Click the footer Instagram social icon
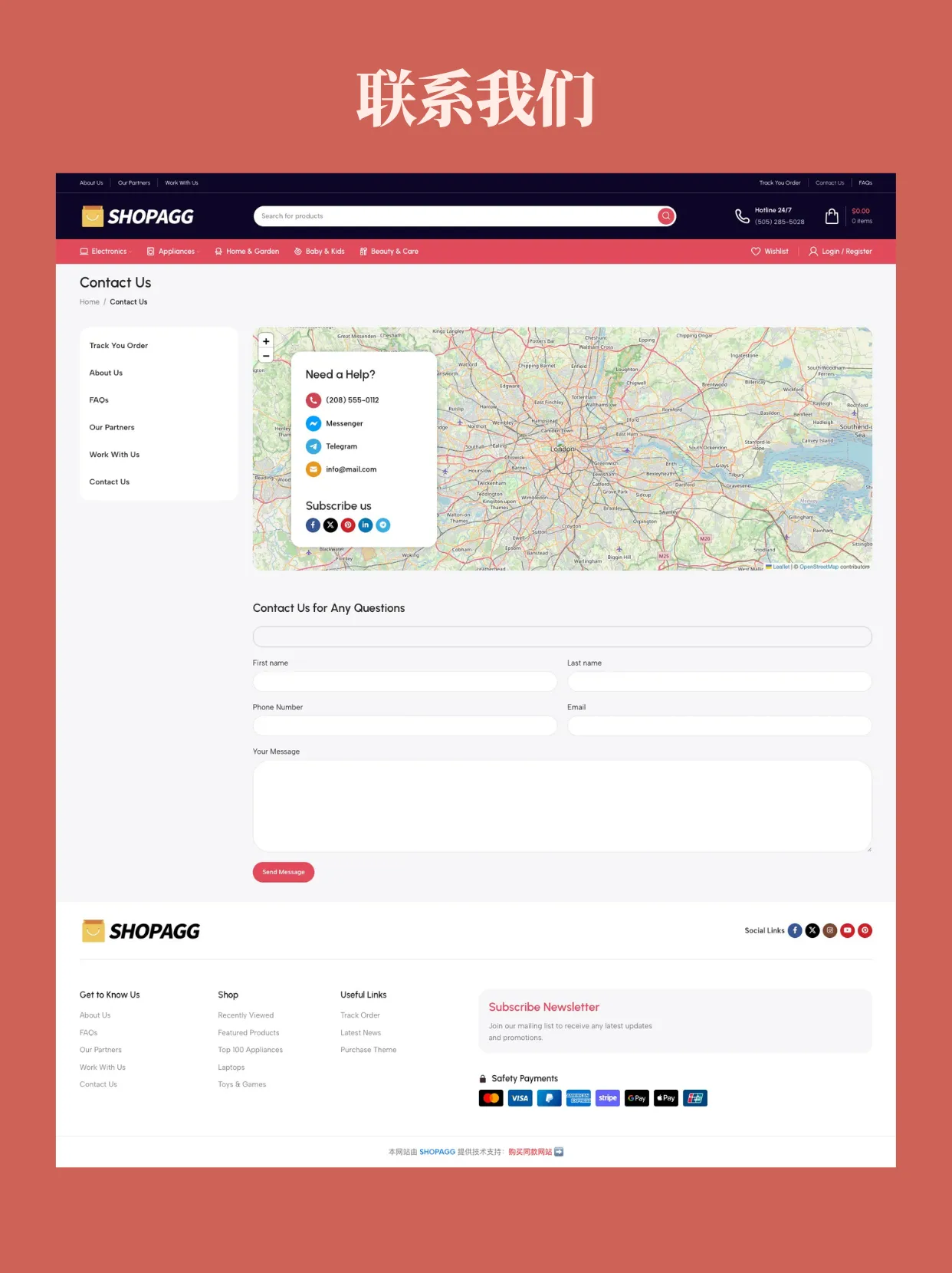Viewport: 952px width, 1273px height. (829, 930)
